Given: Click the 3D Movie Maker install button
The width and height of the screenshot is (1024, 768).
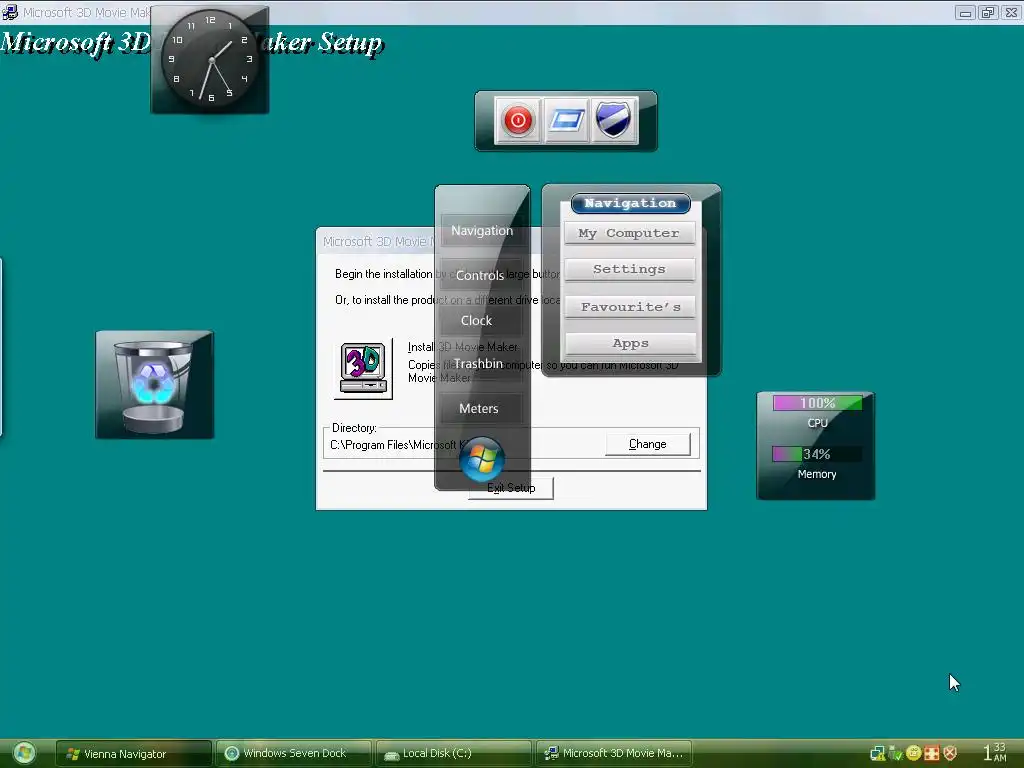Looking at the screenshot, I should 363,369.
